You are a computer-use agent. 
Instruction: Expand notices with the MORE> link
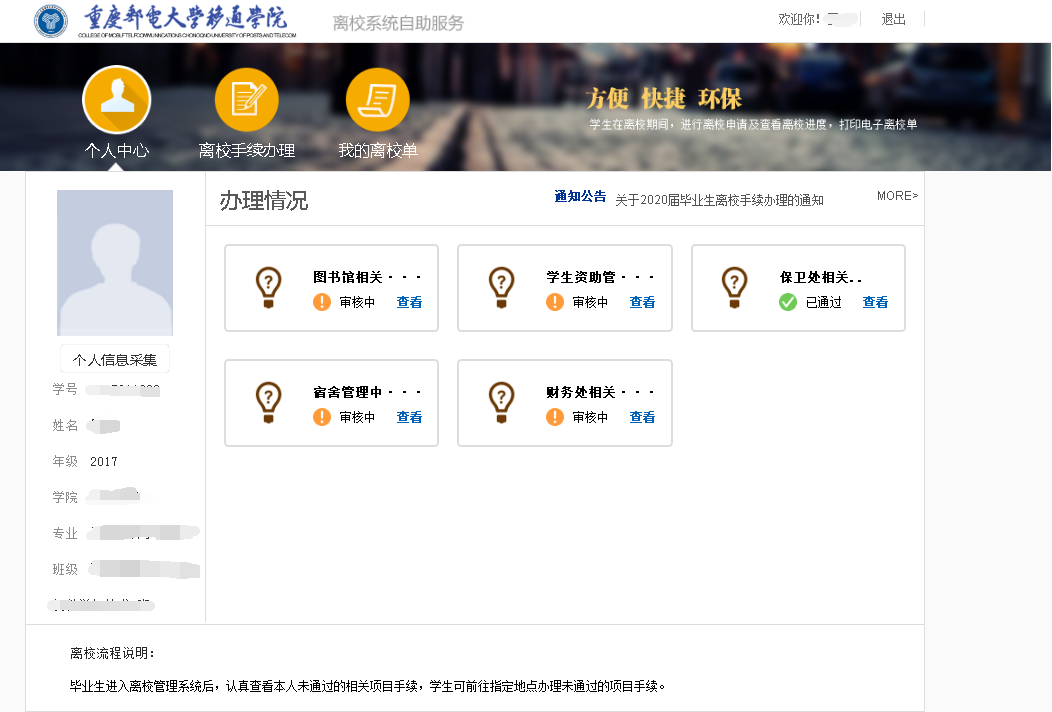point(897,196)
